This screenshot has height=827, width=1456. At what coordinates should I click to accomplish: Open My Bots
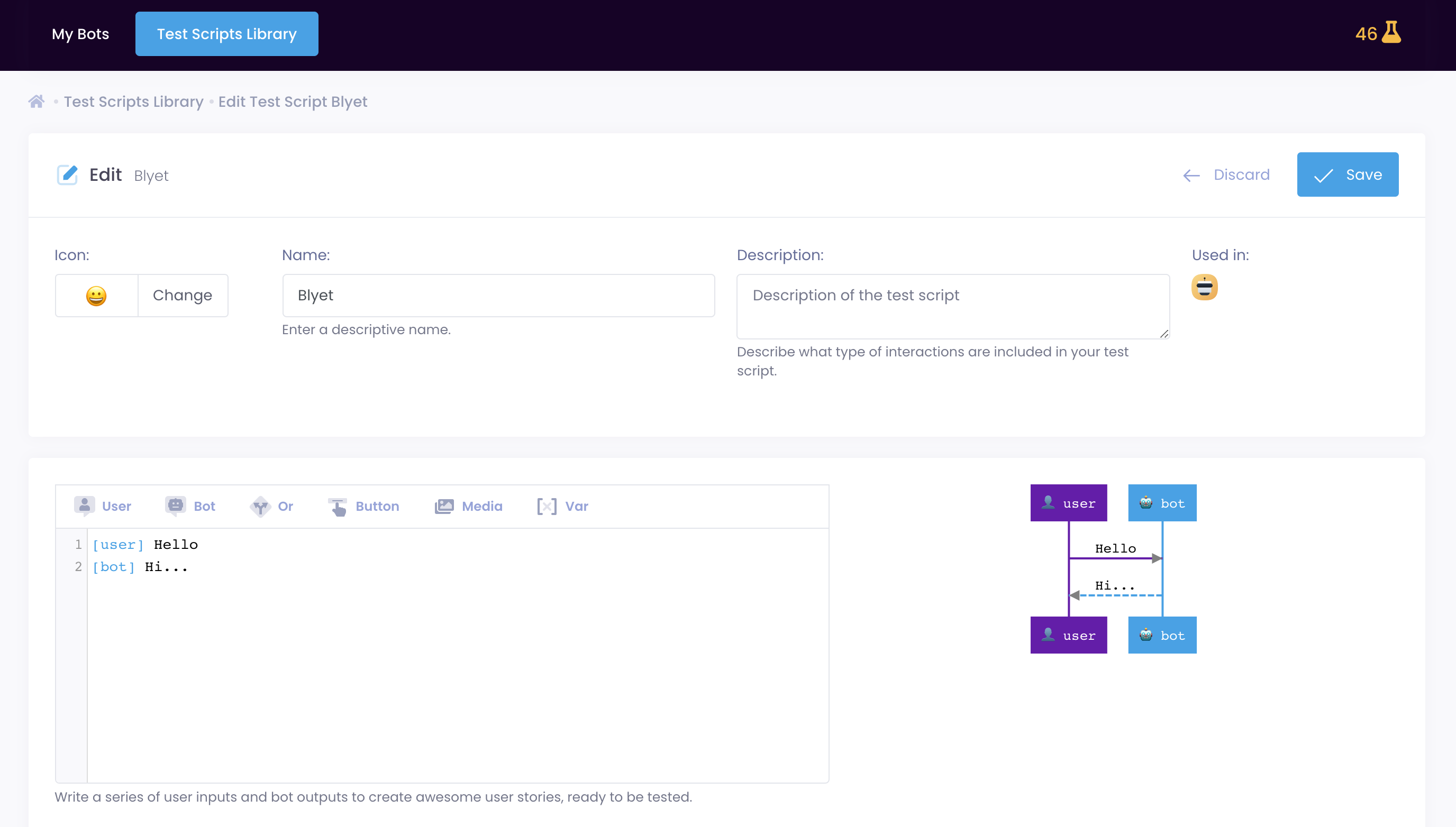pyautogui.click(x=80, y=33)
